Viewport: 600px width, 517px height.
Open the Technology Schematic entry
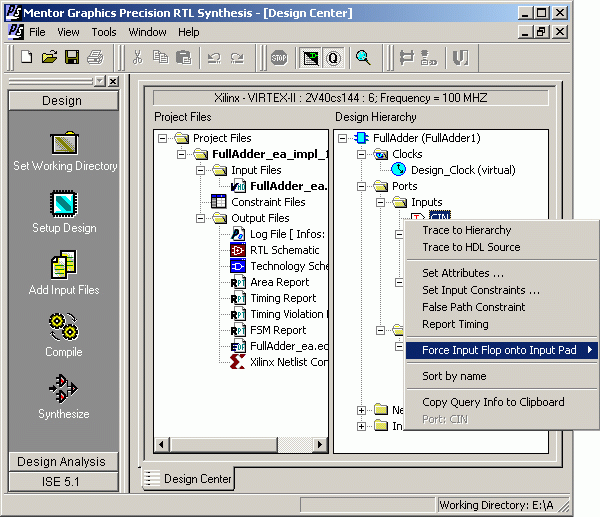coord(289,266)
